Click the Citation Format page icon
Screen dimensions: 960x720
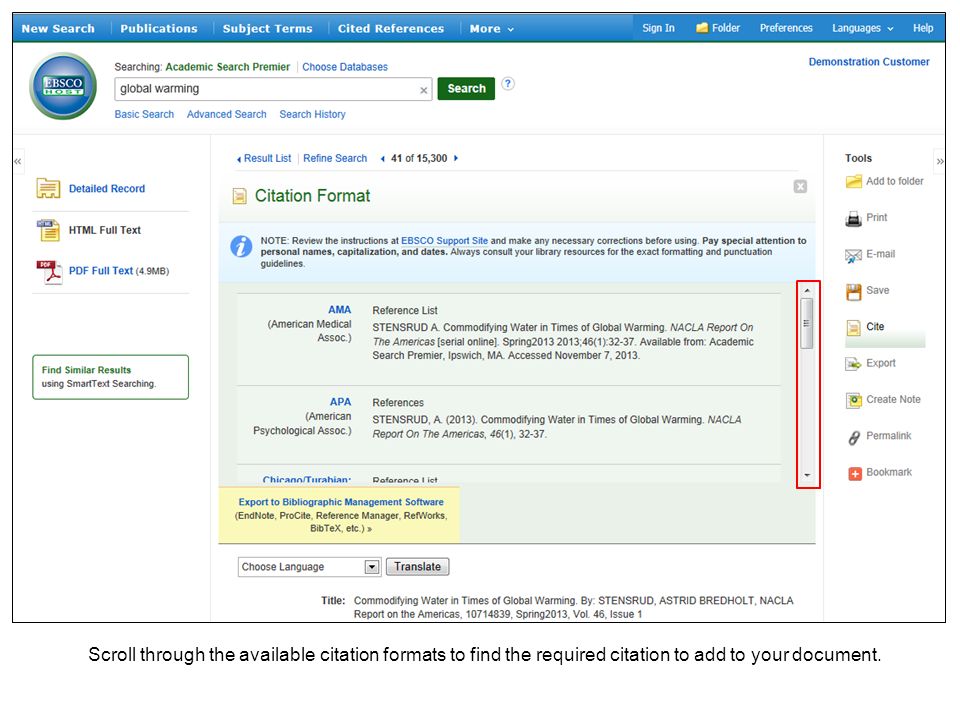point(239,196)
